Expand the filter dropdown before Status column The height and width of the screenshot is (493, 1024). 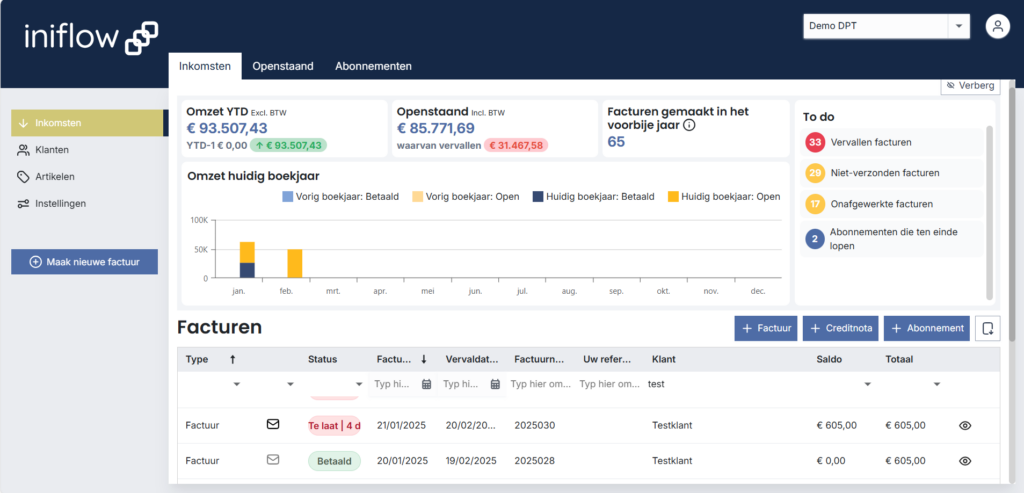click(x=291, y=385)
